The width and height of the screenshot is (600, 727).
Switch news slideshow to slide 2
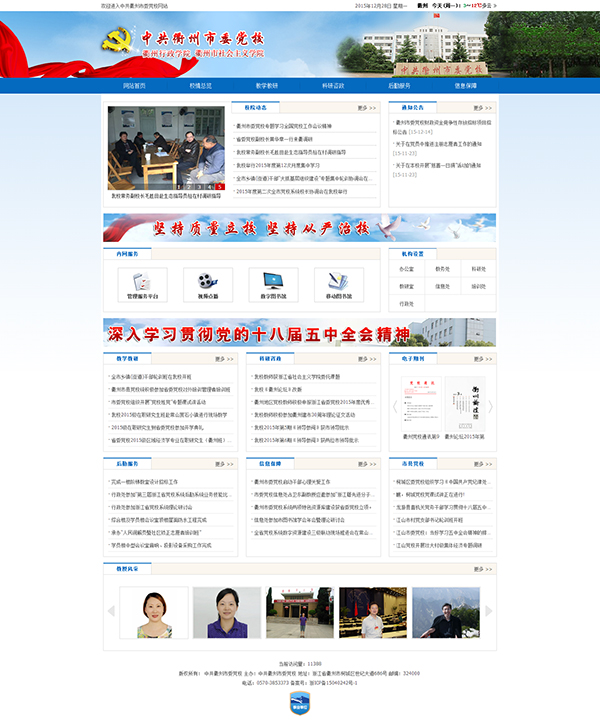point(189,187)
